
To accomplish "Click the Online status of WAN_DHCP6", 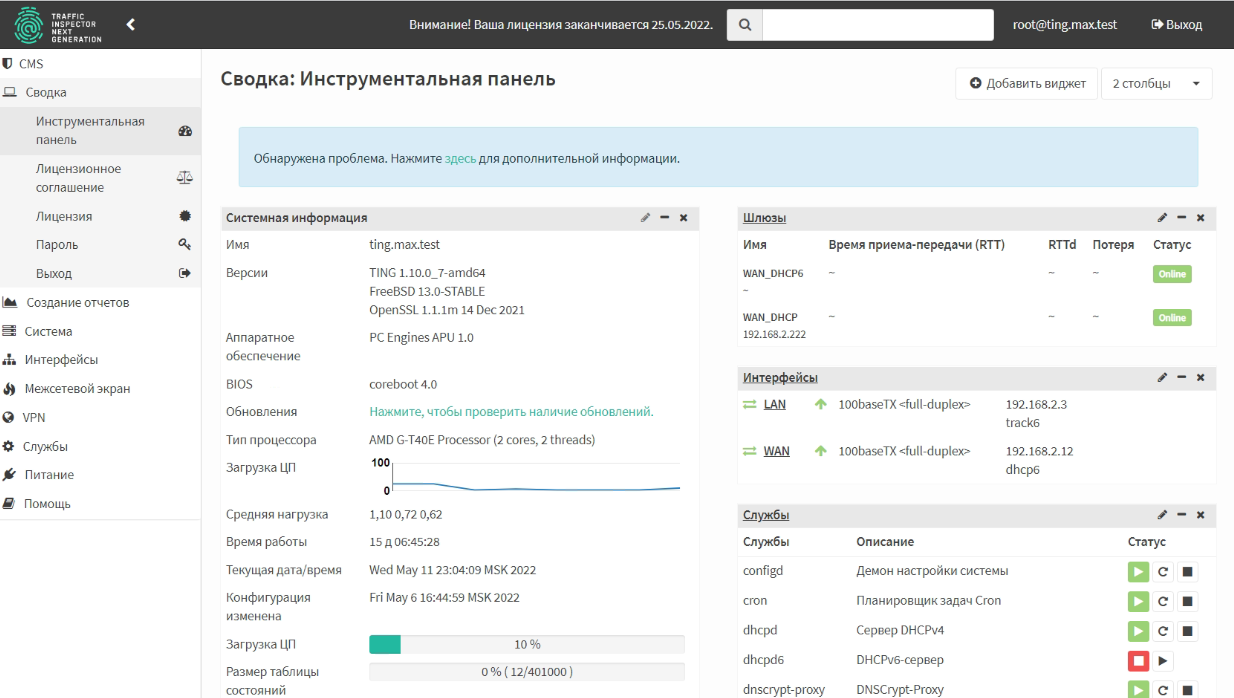I will tap(1172, 274).
